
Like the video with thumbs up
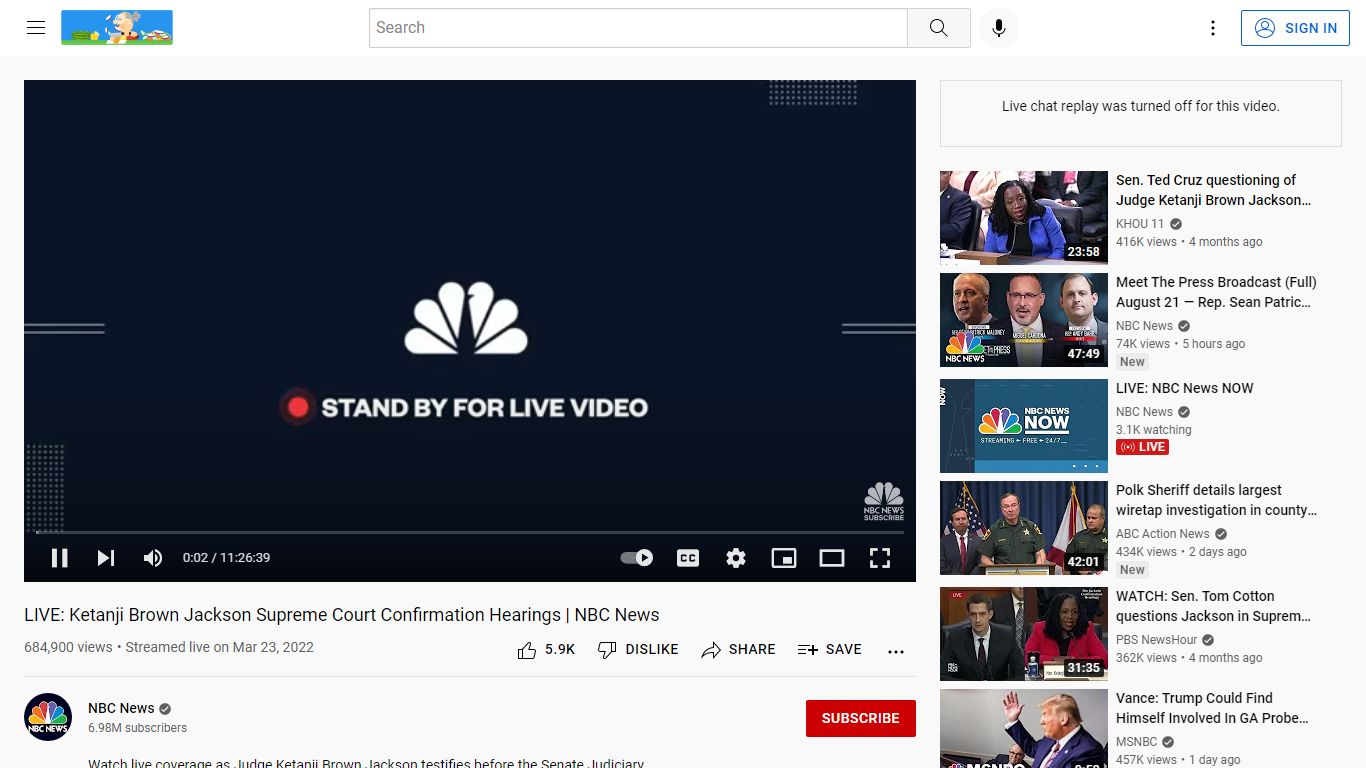546,650
